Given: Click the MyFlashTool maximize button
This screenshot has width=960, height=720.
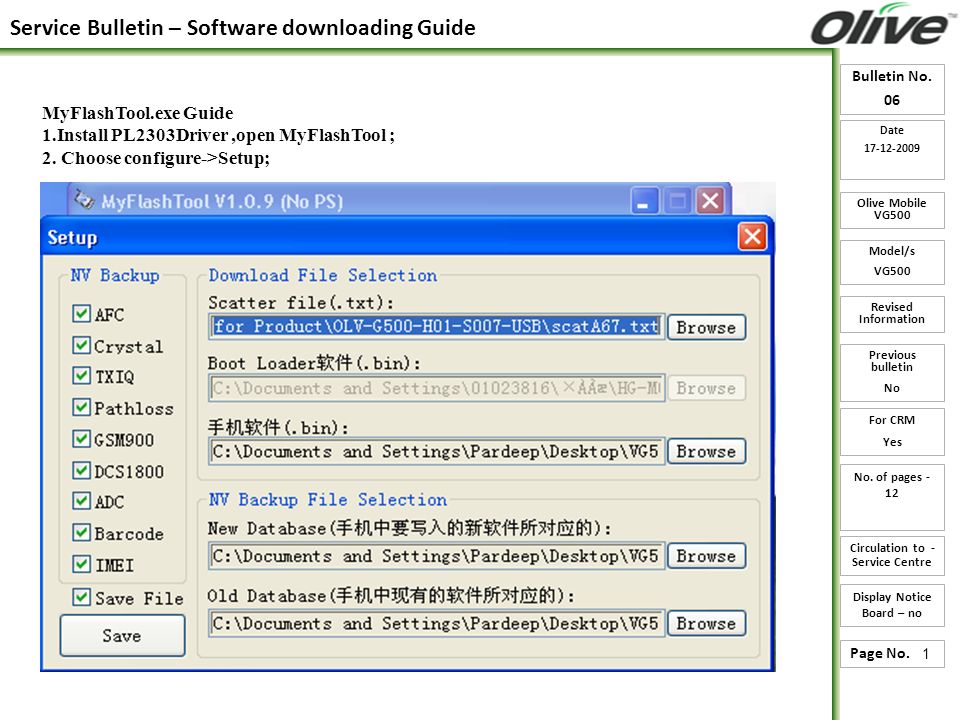Looking at the screenshot, I should [x=678, y=201].
